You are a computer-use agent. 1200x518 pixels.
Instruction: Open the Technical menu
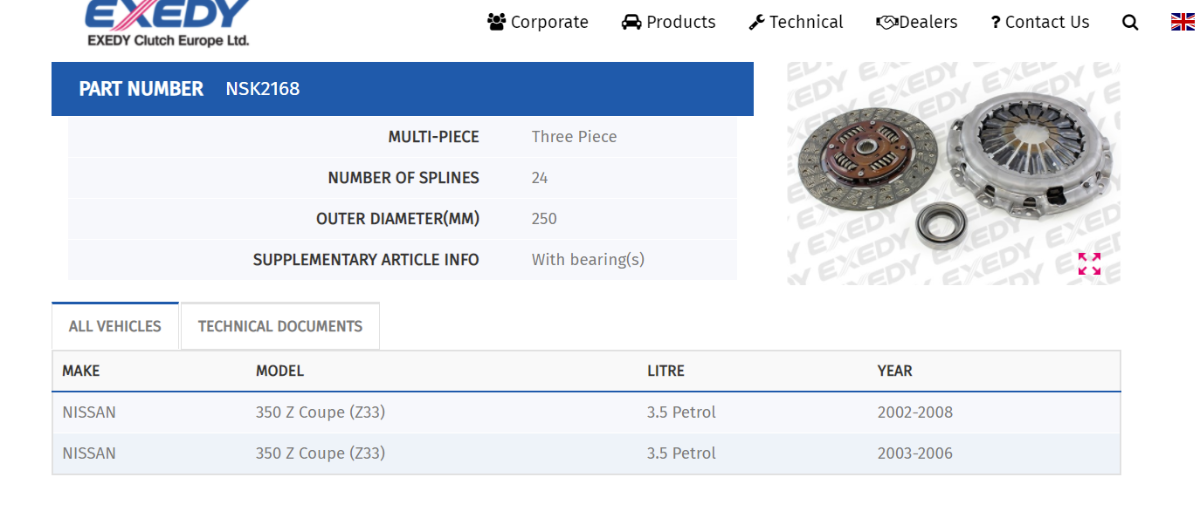806,22
